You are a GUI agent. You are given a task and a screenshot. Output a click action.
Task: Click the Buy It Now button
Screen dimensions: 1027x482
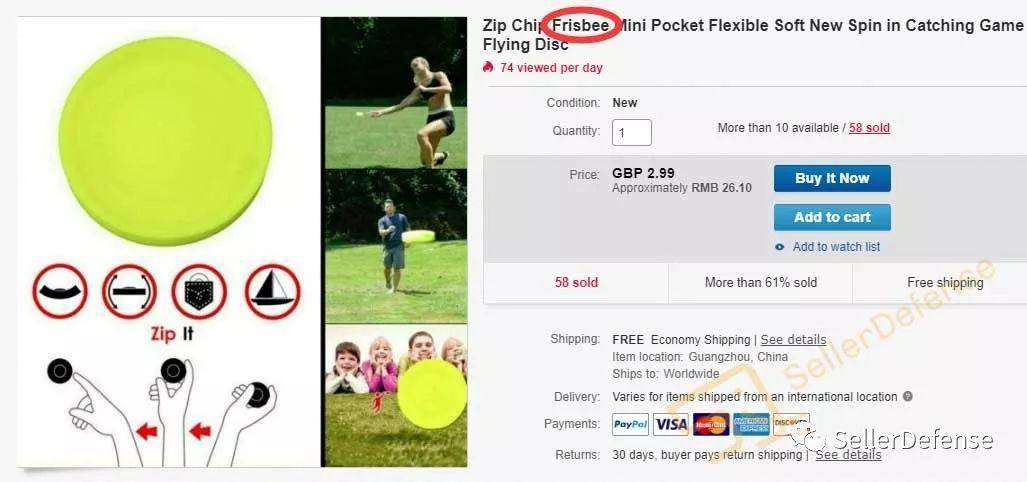pyautogui.click(x=832, y=179)
